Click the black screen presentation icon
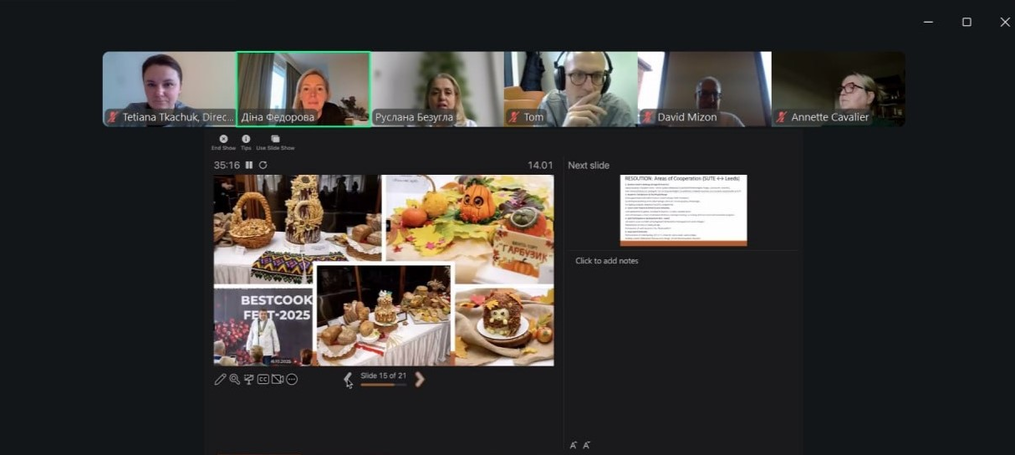The height and width of the screenshot is (455, 1015). (249, 379)
